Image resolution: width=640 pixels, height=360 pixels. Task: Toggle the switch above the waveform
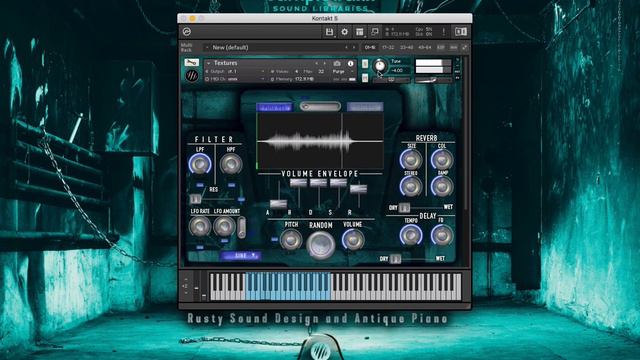tap(320, 107)
